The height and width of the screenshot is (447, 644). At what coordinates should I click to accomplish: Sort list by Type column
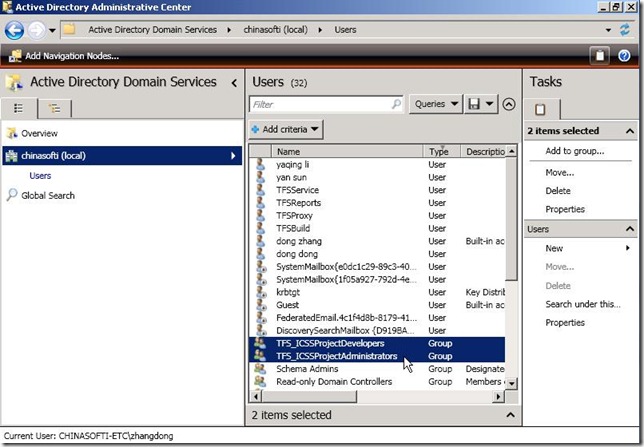[442, 152]
